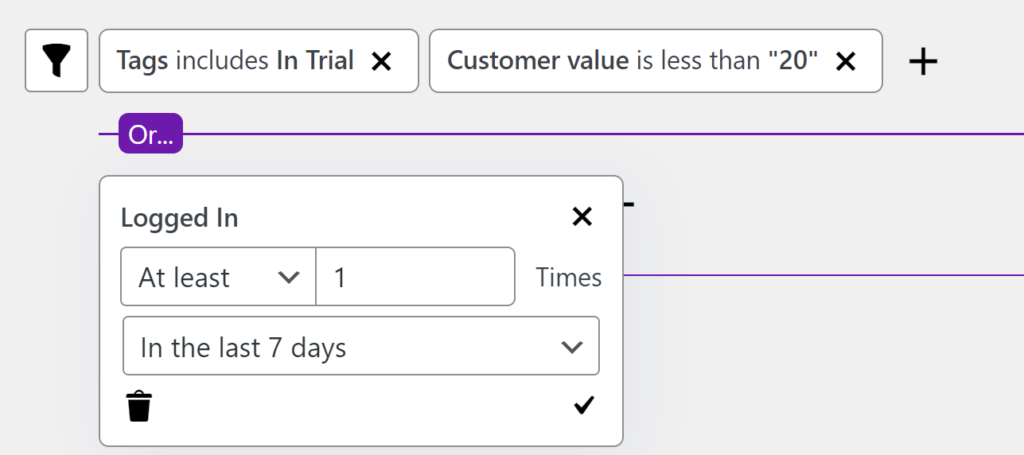The image size is (1024, 455).
Task: Remove the Customer value filter chip
Action: (846, 61)
